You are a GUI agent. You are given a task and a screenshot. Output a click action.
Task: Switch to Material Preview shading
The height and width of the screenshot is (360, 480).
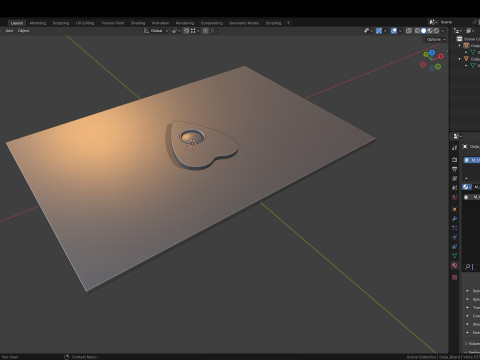pos(430,31)
